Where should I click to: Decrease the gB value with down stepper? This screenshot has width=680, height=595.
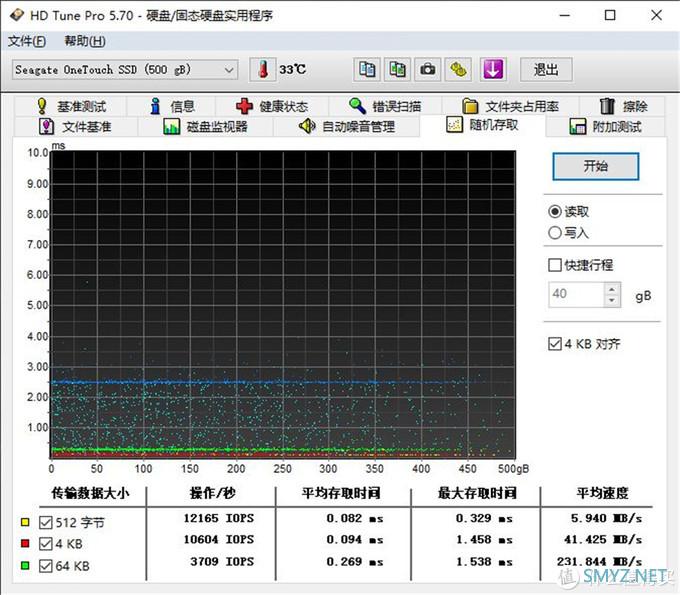tap(612, 301)
